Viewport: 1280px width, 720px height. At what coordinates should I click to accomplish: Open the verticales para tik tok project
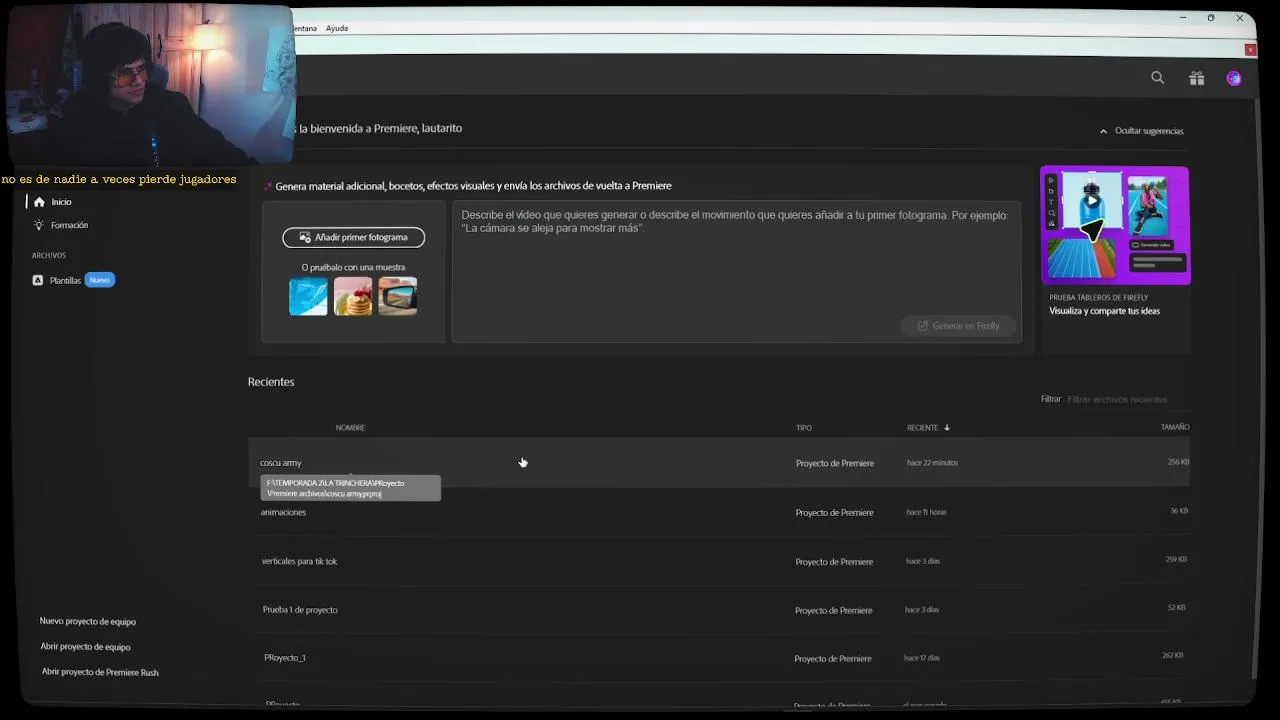pos(299,561)
